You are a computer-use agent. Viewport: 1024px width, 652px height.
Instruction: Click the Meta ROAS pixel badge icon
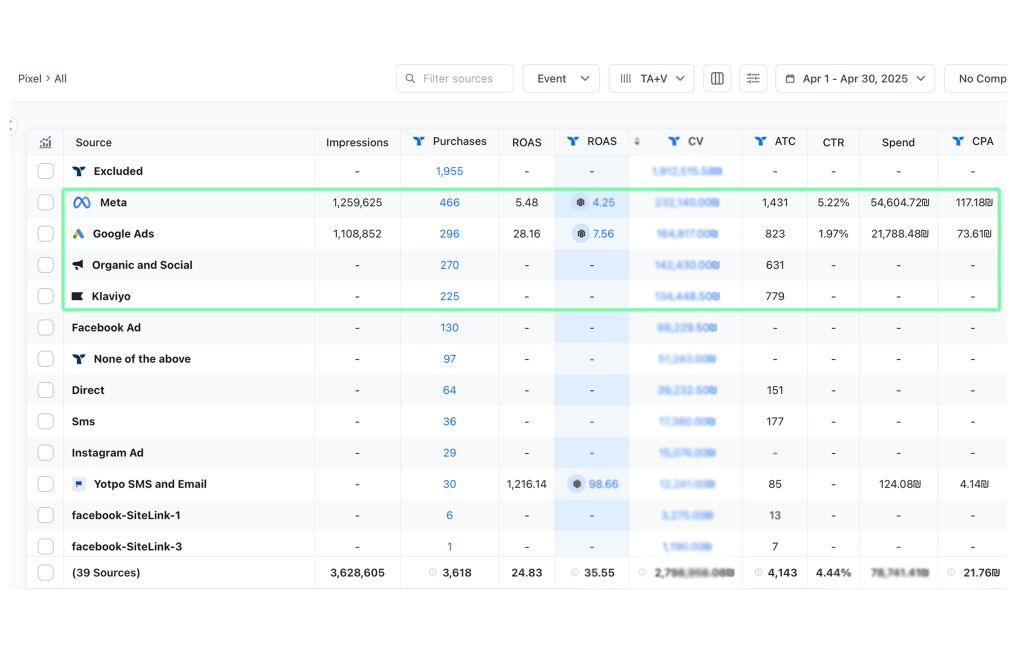[x=580, y=203]
